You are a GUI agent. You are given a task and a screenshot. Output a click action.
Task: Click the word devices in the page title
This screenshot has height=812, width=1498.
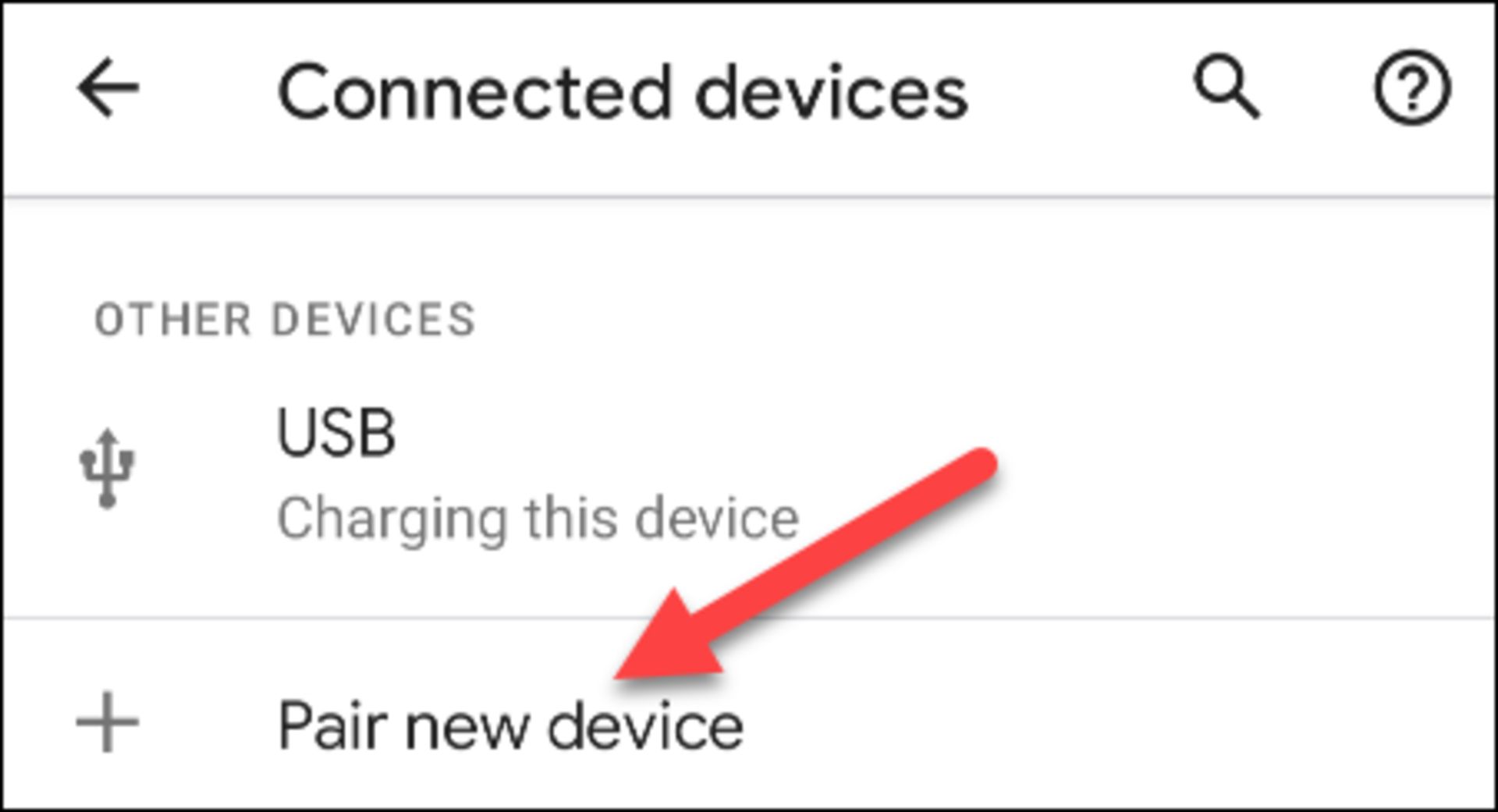(831, 93)
